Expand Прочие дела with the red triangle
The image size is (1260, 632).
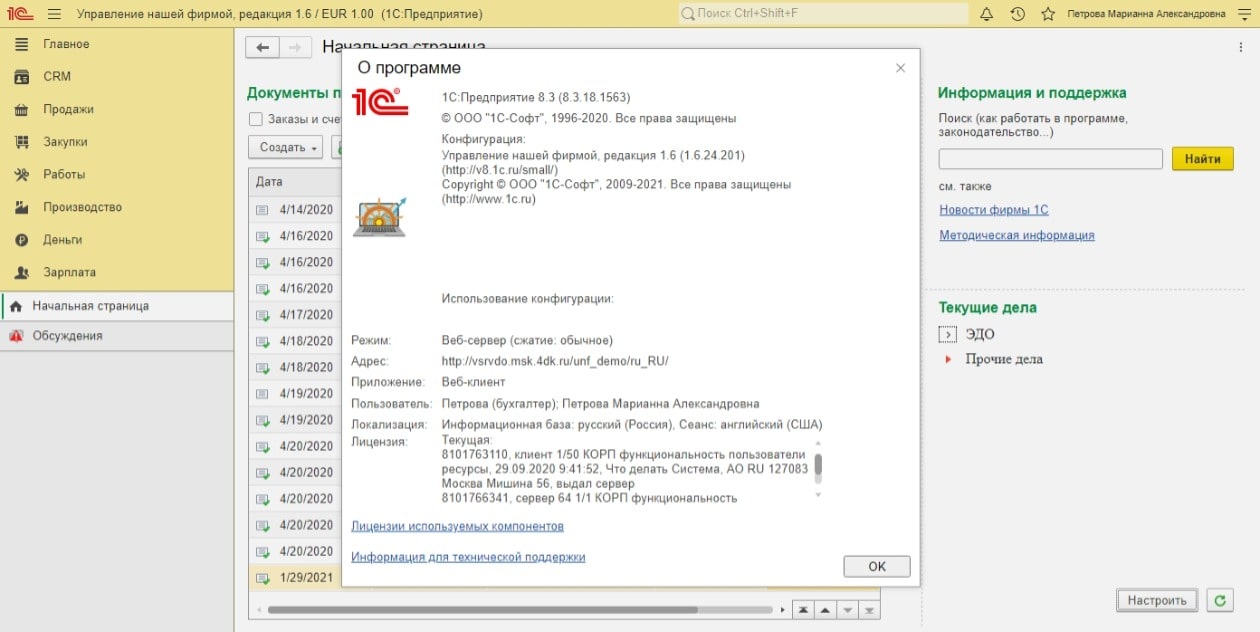(x=948, y=359)
